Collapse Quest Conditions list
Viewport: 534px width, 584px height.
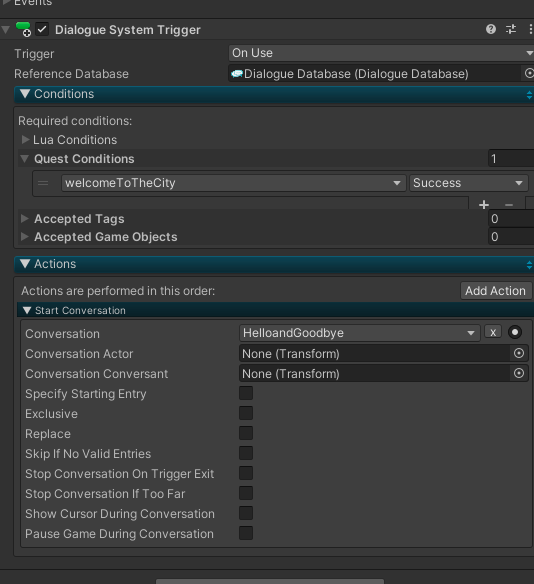(25, 159)
